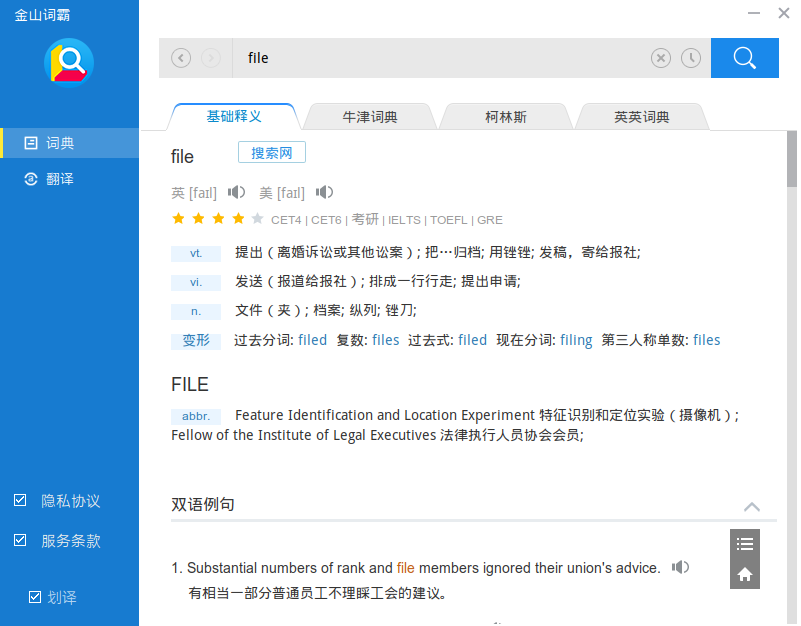Minimize the dictionary window
This screenshot has height=626, width=801.
[753, 13]
